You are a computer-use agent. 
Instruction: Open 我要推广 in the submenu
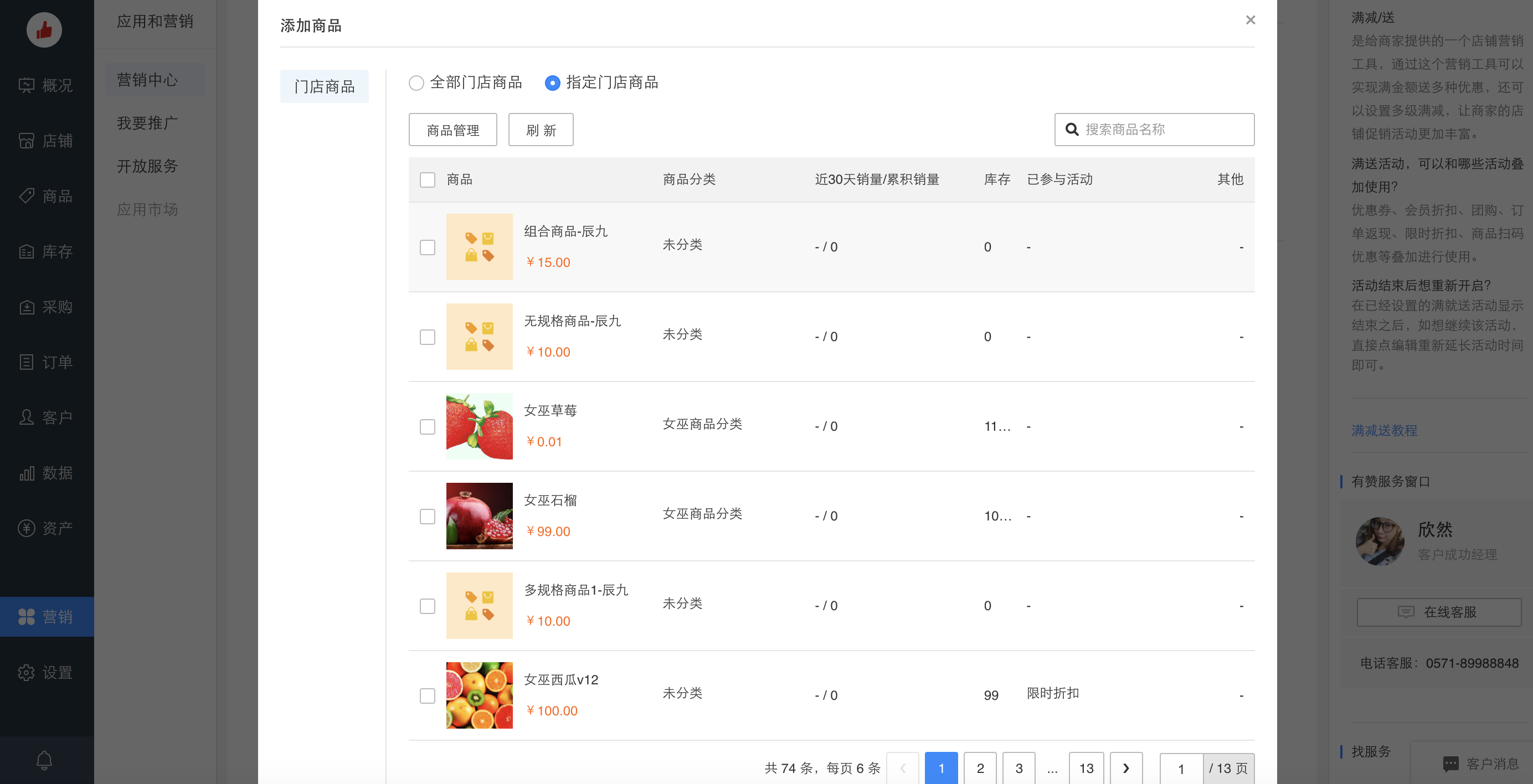click(x=147, y=123)
